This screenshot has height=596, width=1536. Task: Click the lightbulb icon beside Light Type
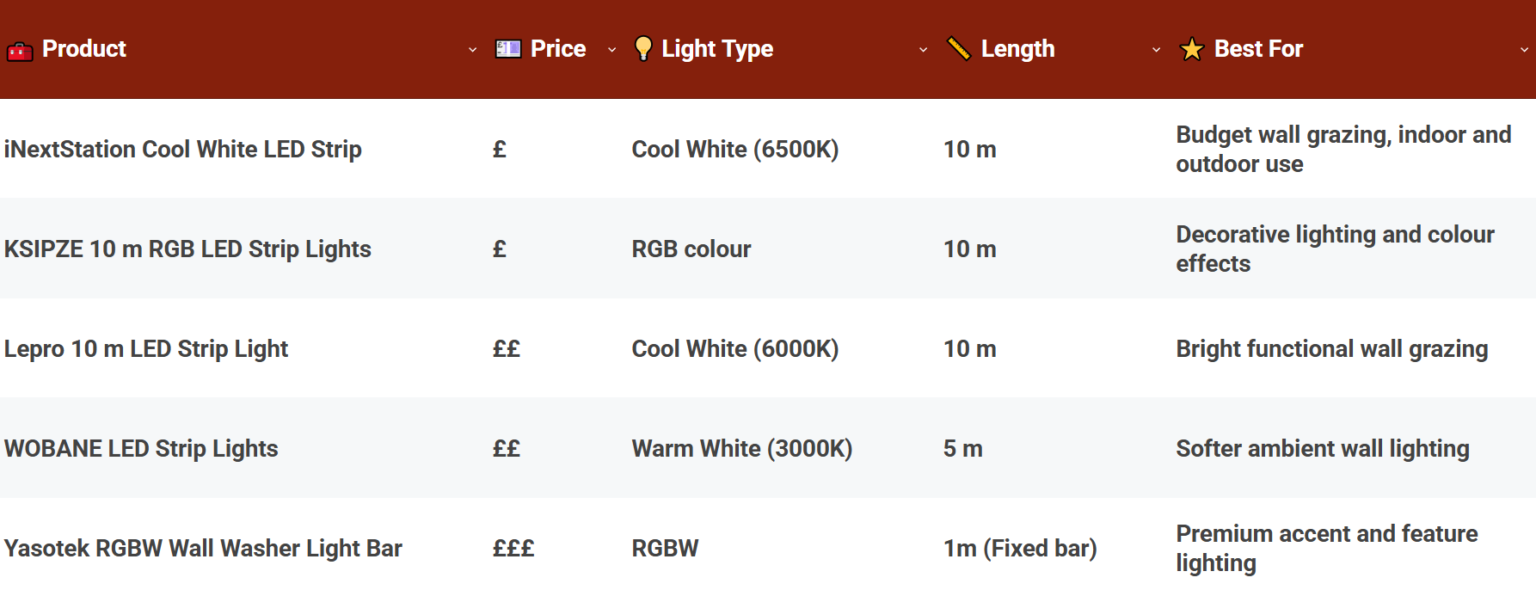[x=643, y=48]
